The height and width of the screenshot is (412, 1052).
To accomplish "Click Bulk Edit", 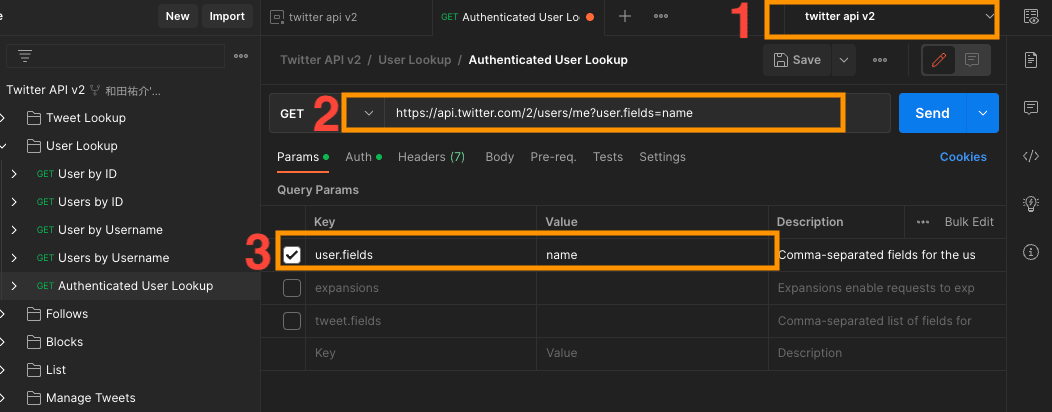I will coord(969,222).
